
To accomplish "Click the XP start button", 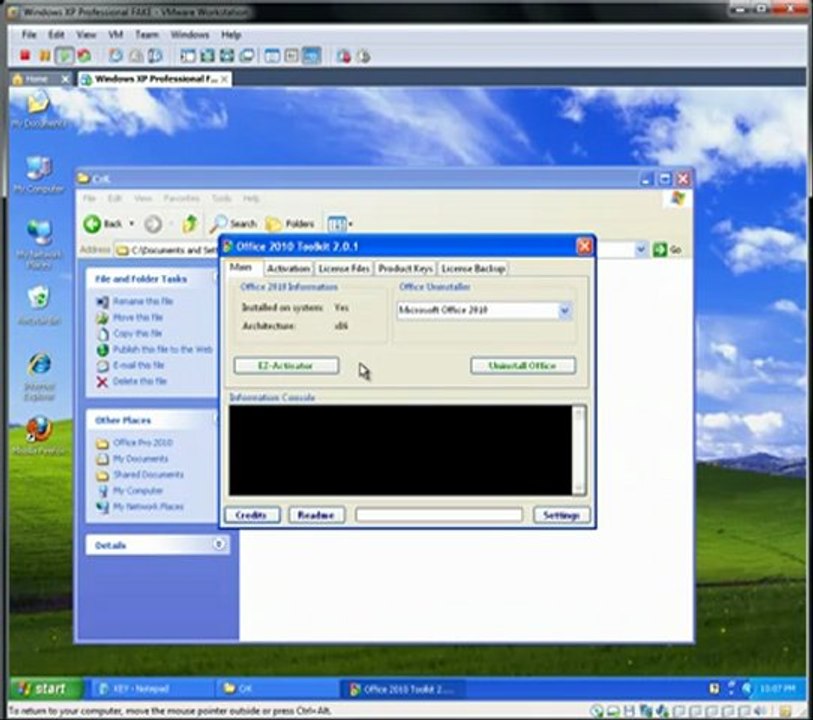I will click(46, 689).
